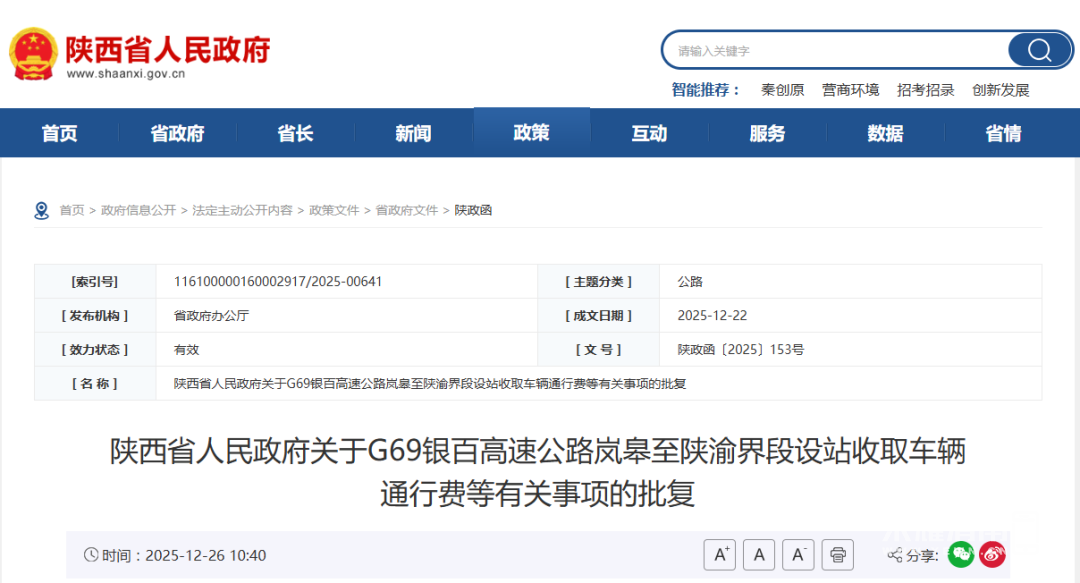Image resolution: width=1080 pixels, height=583 pixels.
Task: Click the location pin icon before the breadcrumb
Action: click(x=41, y=209)
